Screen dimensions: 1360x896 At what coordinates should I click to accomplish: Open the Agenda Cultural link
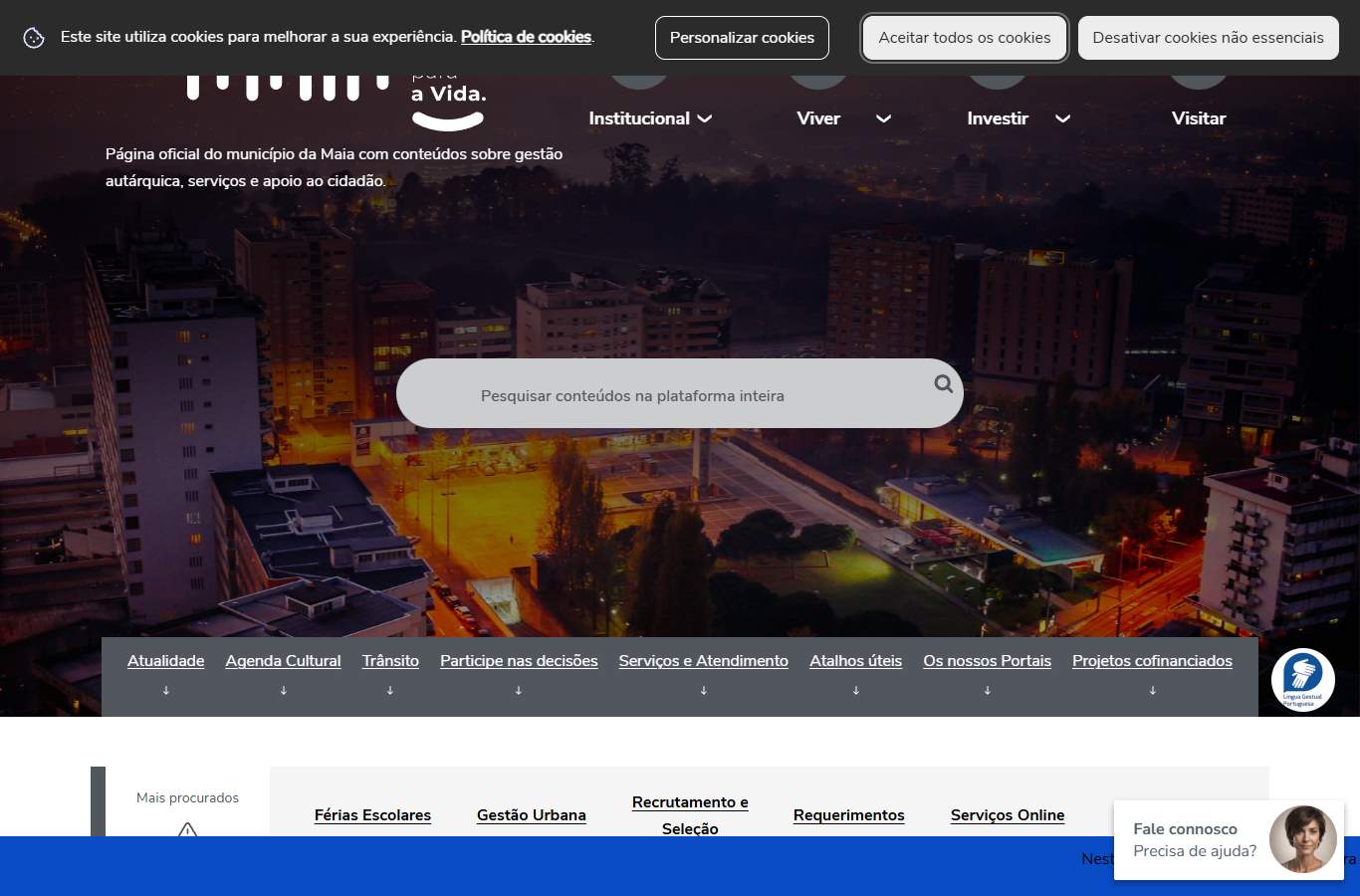click(284, 661)
